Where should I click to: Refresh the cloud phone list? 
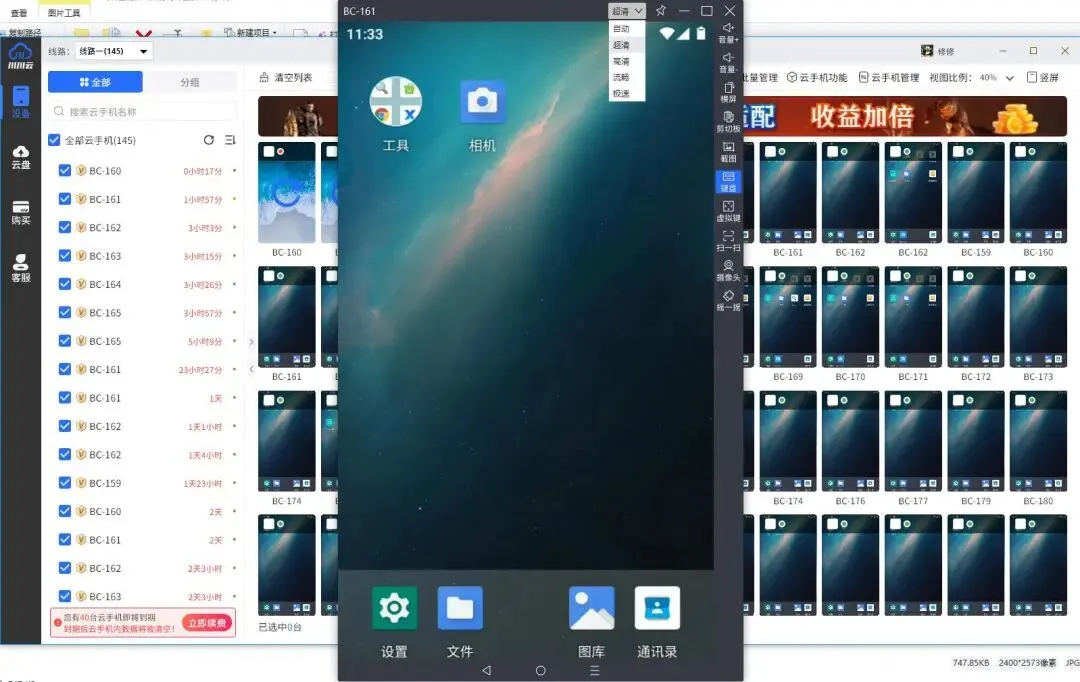click(x=209, y=140)
